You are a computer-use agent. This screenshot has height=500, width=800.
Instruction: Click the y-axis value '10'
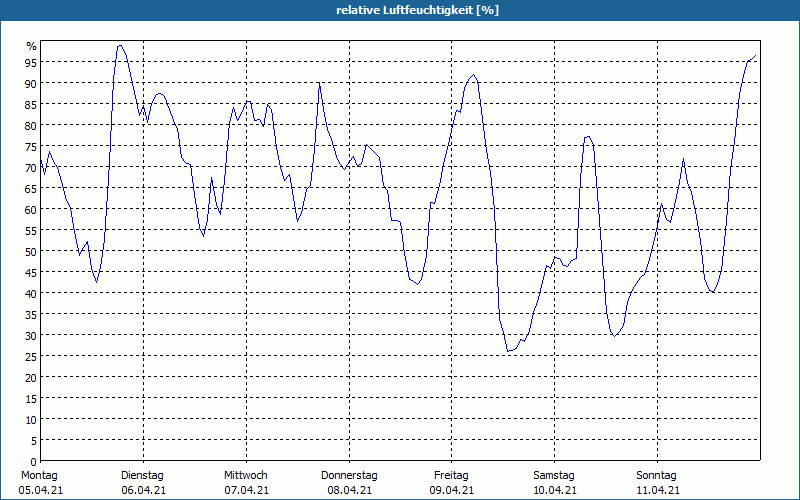(31, 419)
